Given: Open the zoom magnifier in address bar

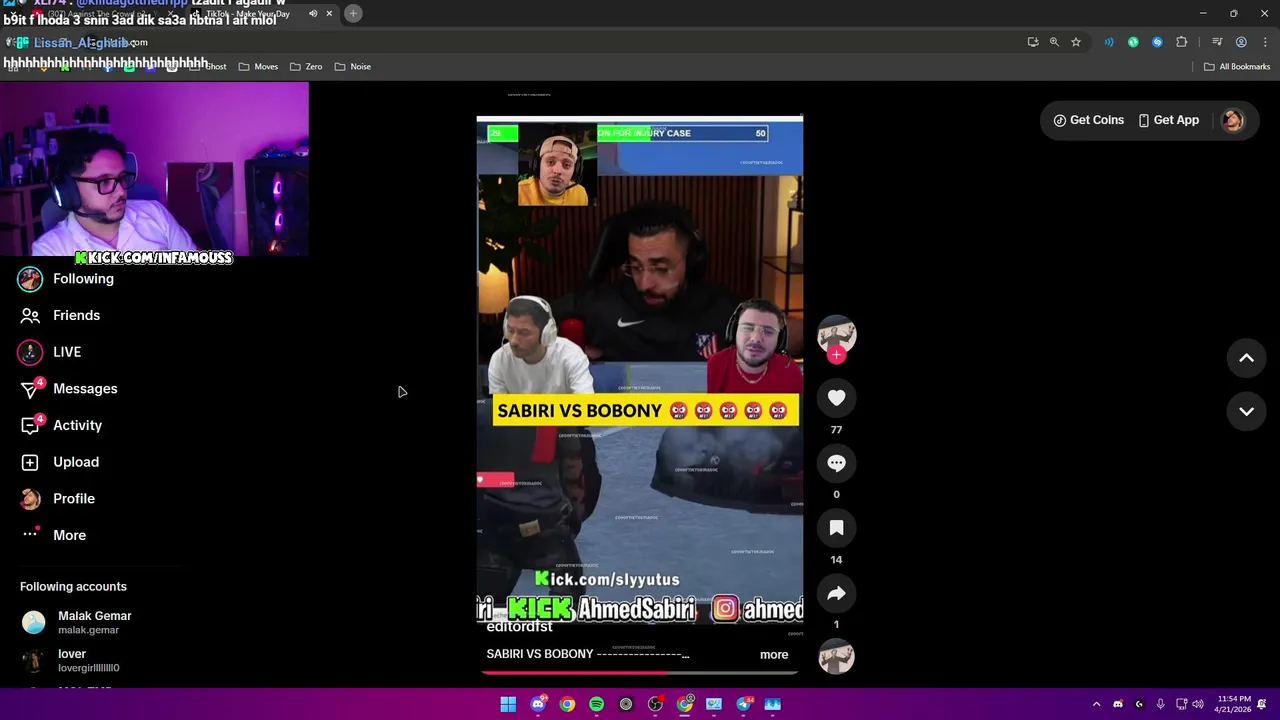Looking at the screenshot, I should pos(1054,42).
